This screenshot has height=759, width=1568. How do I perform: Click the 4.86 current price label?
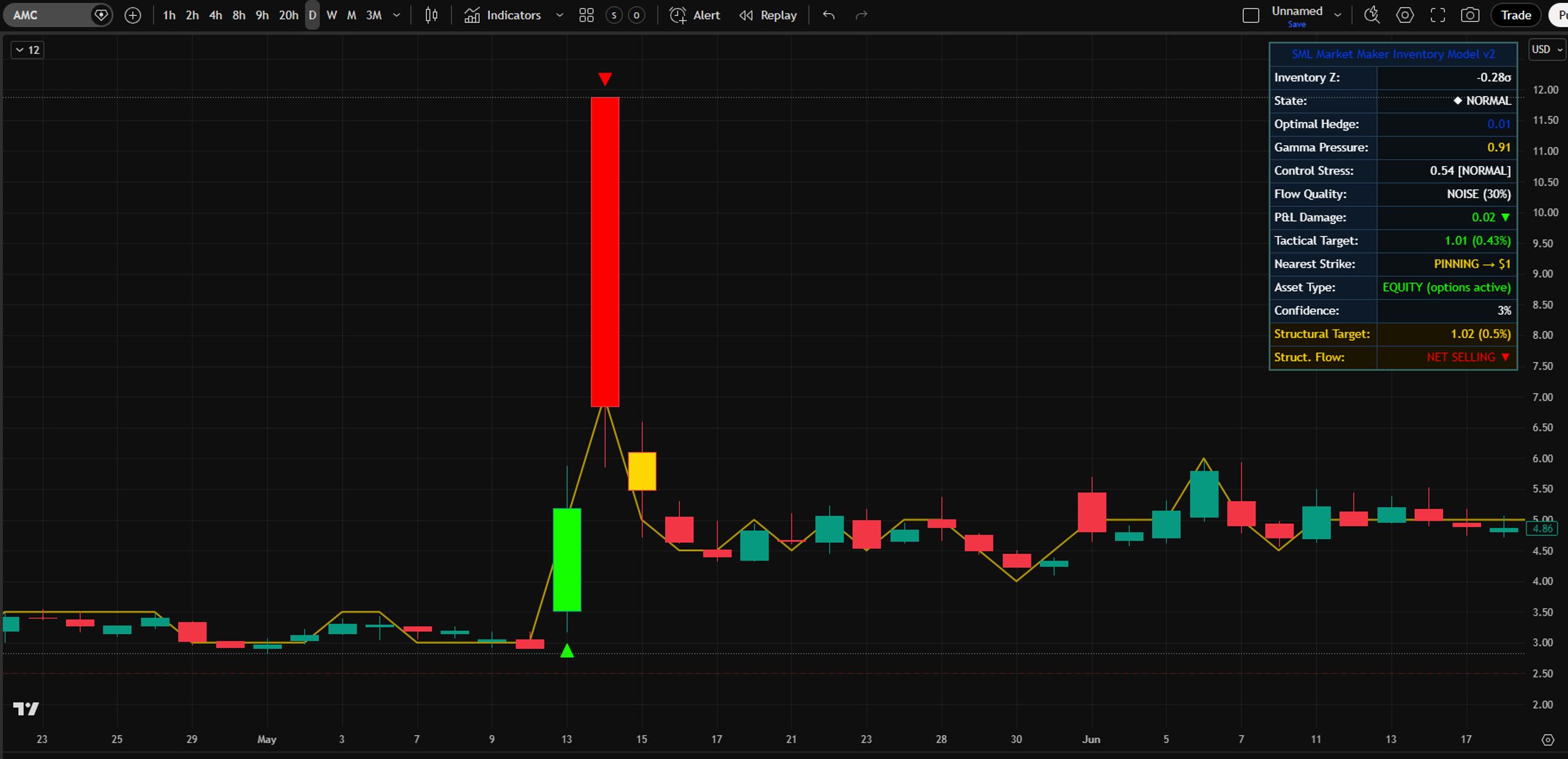coord(1542,529)
